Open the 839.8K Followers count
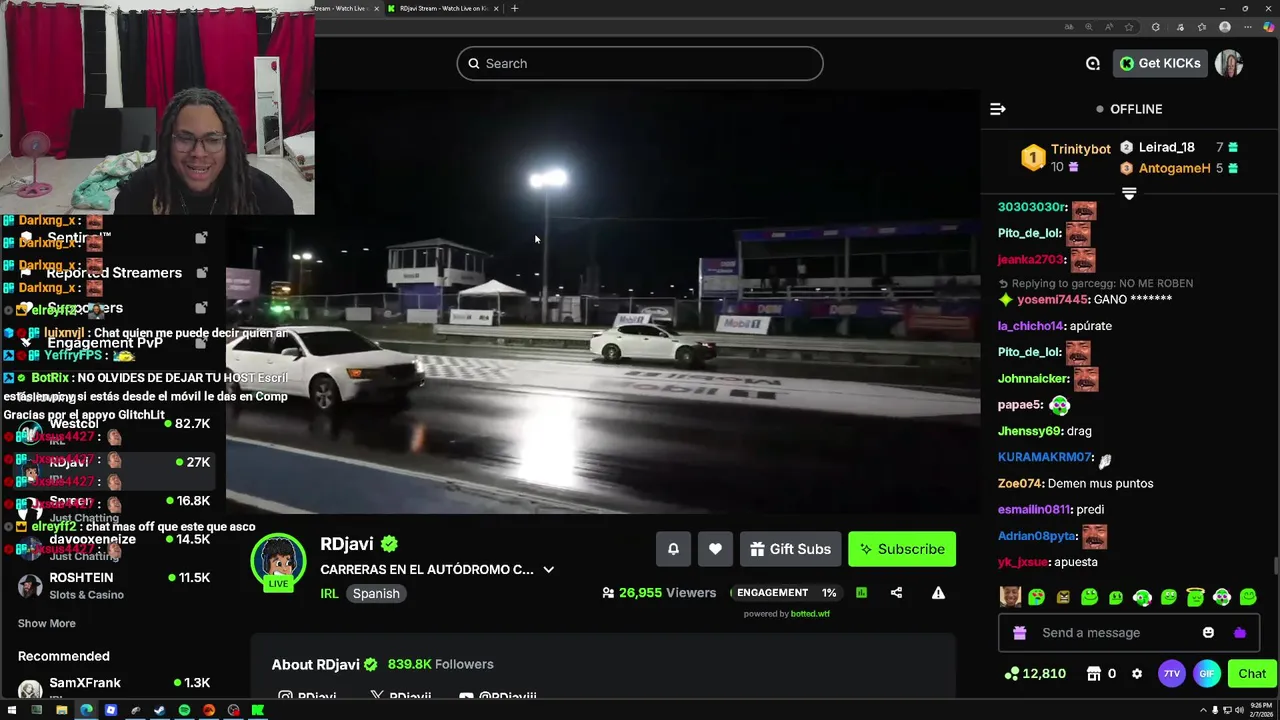The width and height of the screenshot is (1280, 720). (x=440, y=664)
